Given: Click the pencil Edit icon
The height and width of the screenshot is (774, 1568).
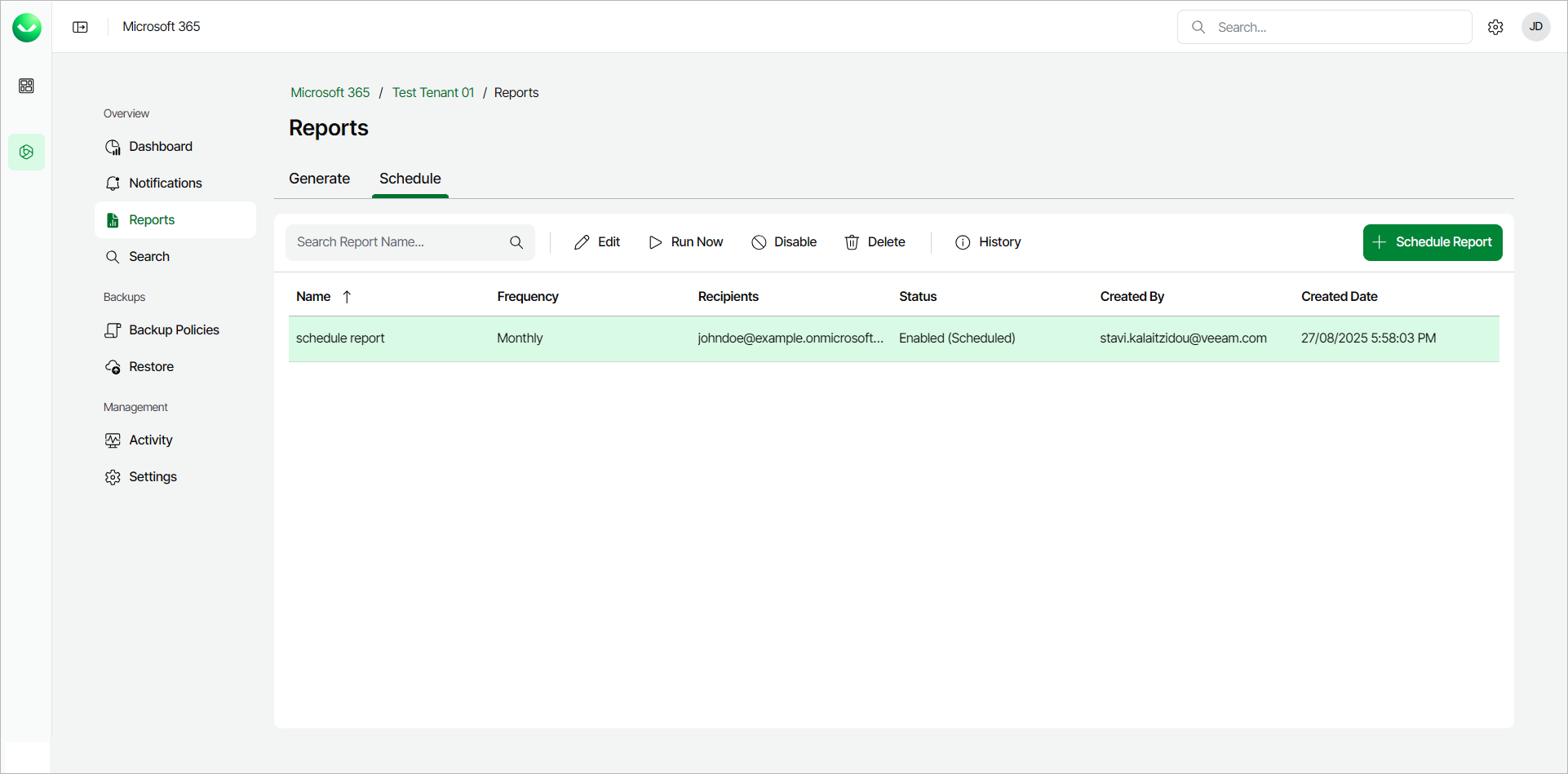Looking at the screenshot, I should point(582,242).
